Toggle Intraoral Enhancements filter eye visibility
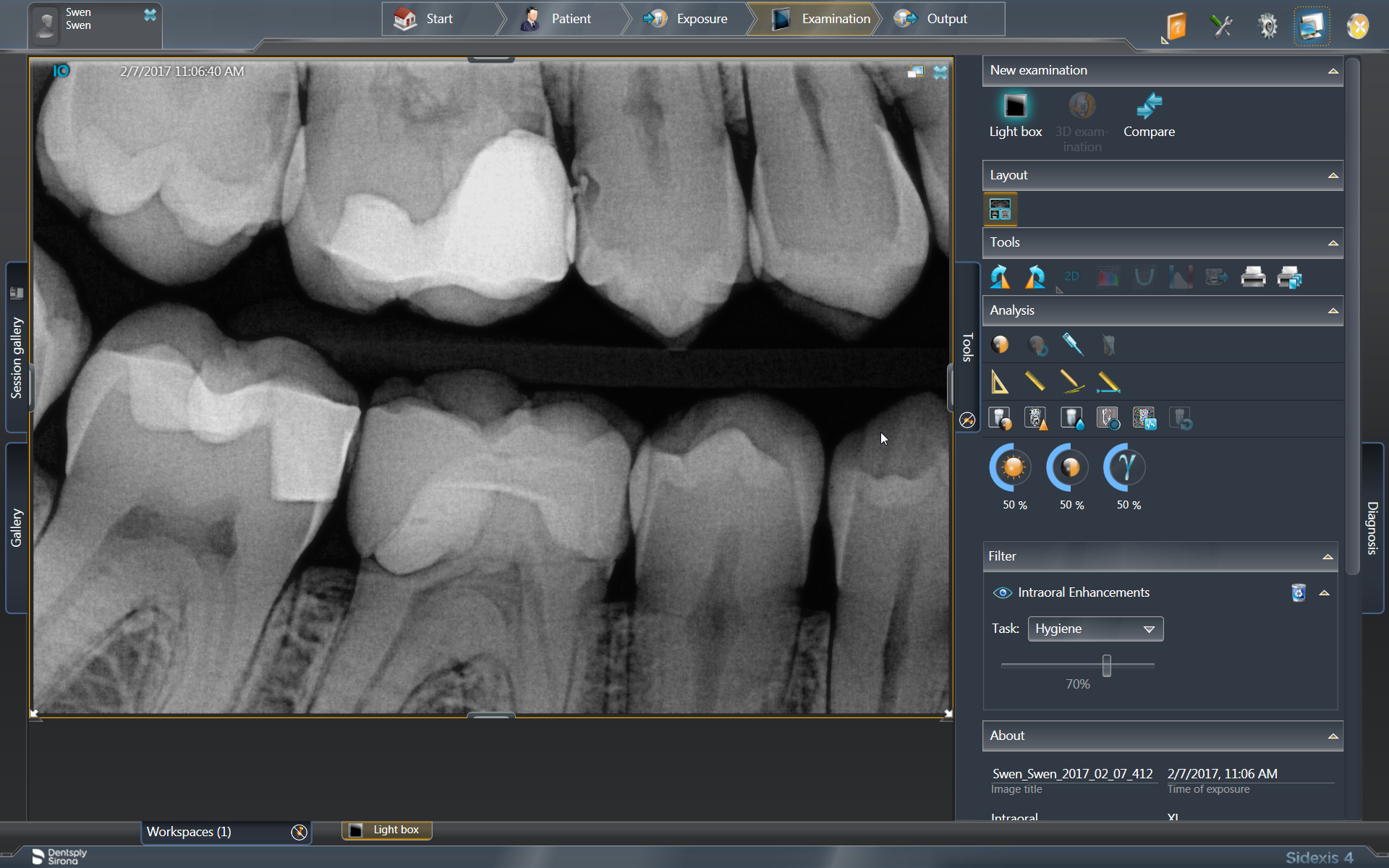1389x868 pixels. 1002,592
